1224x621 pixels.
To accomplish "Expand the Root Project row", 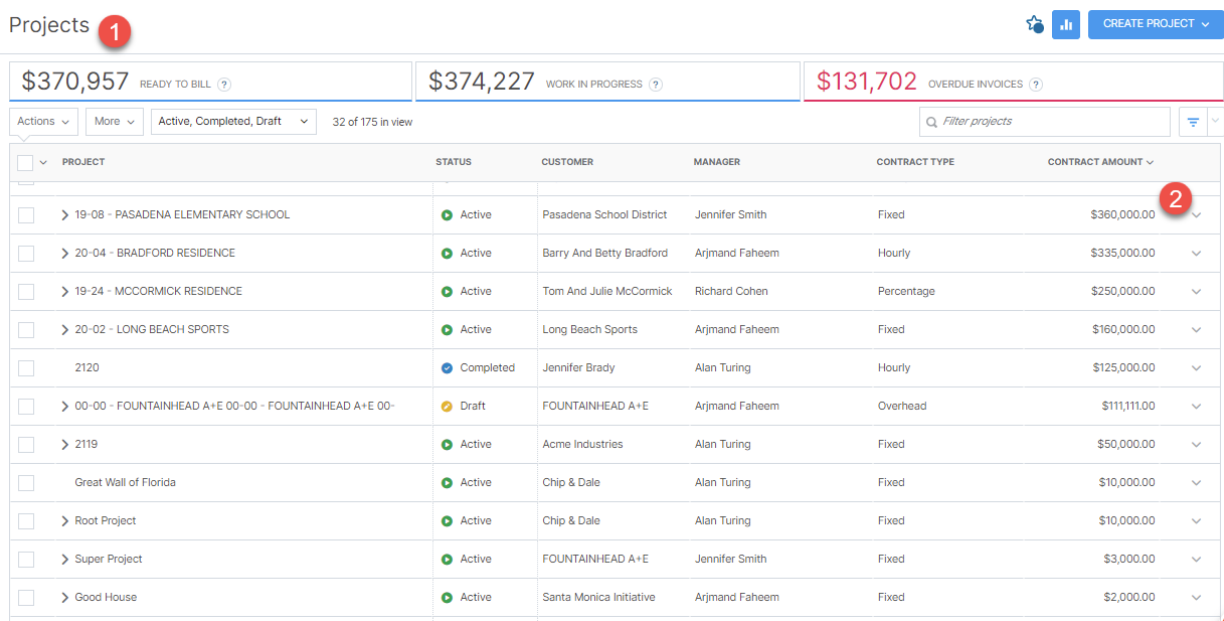I will 65,521.
